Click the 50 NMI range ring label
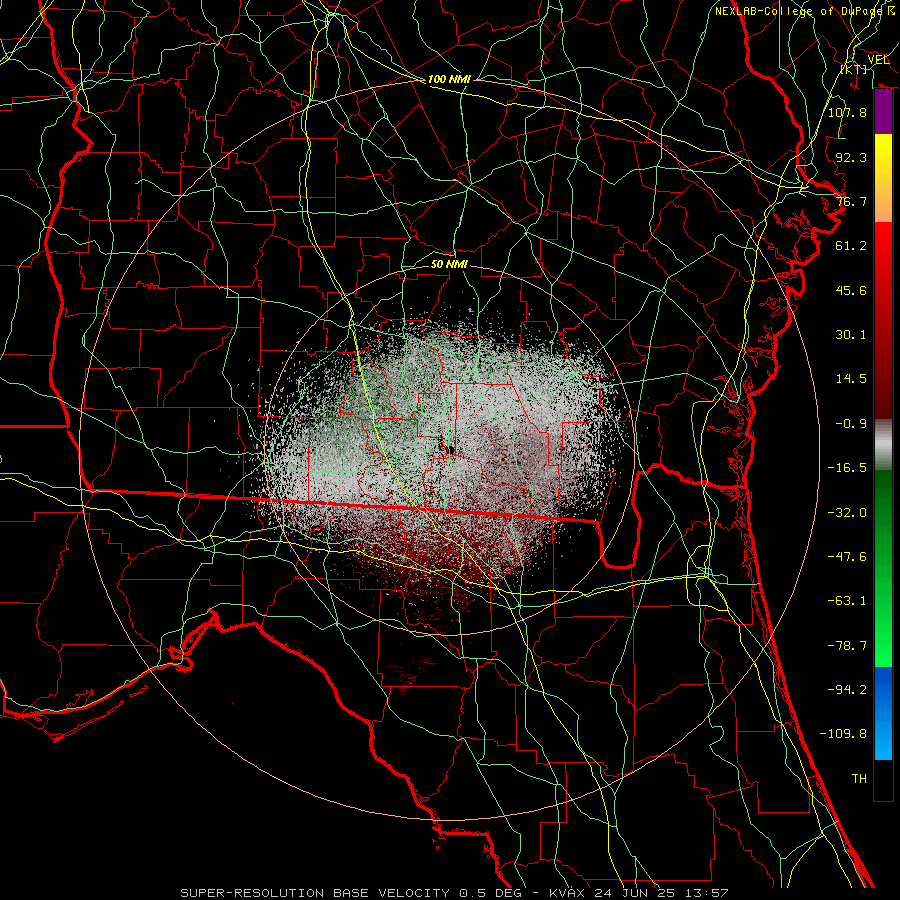This screenshot has width=900, height=900. [449, 264]
